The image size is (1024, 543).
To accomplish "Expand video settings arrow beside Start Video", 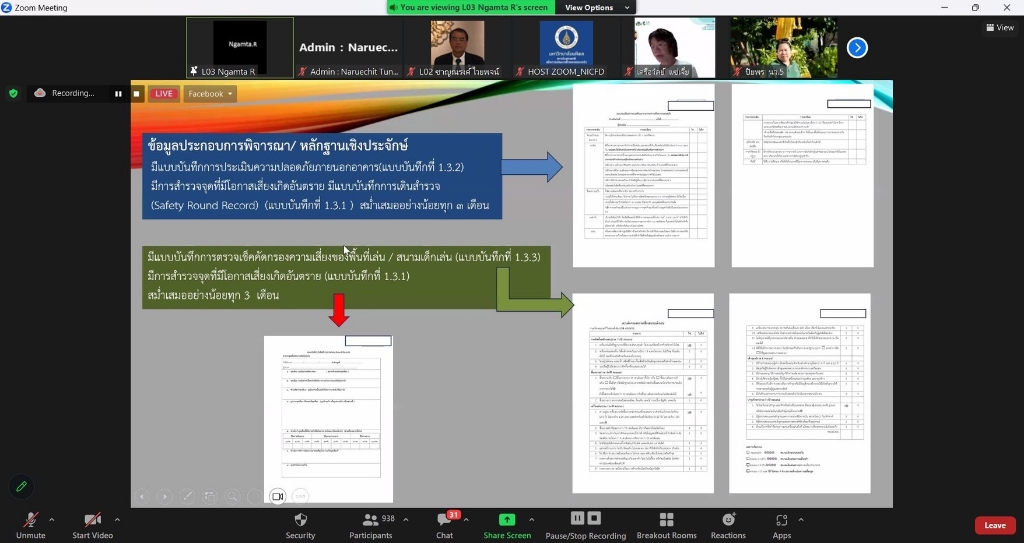I will pos(118,520).
